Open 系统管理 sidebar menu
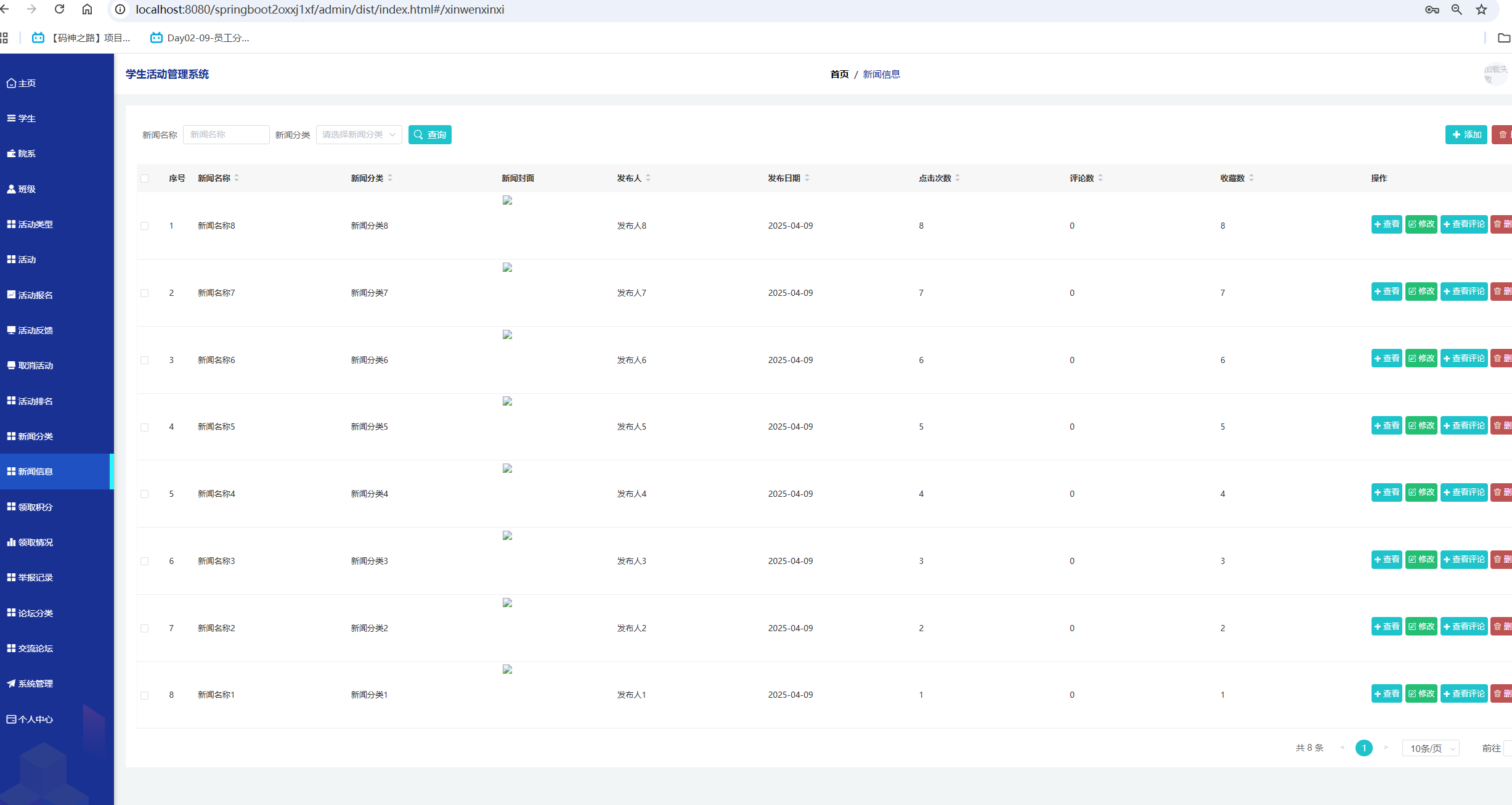Image resolution: width=1512 pixels, height=805 pixels. tap(36, 684)
